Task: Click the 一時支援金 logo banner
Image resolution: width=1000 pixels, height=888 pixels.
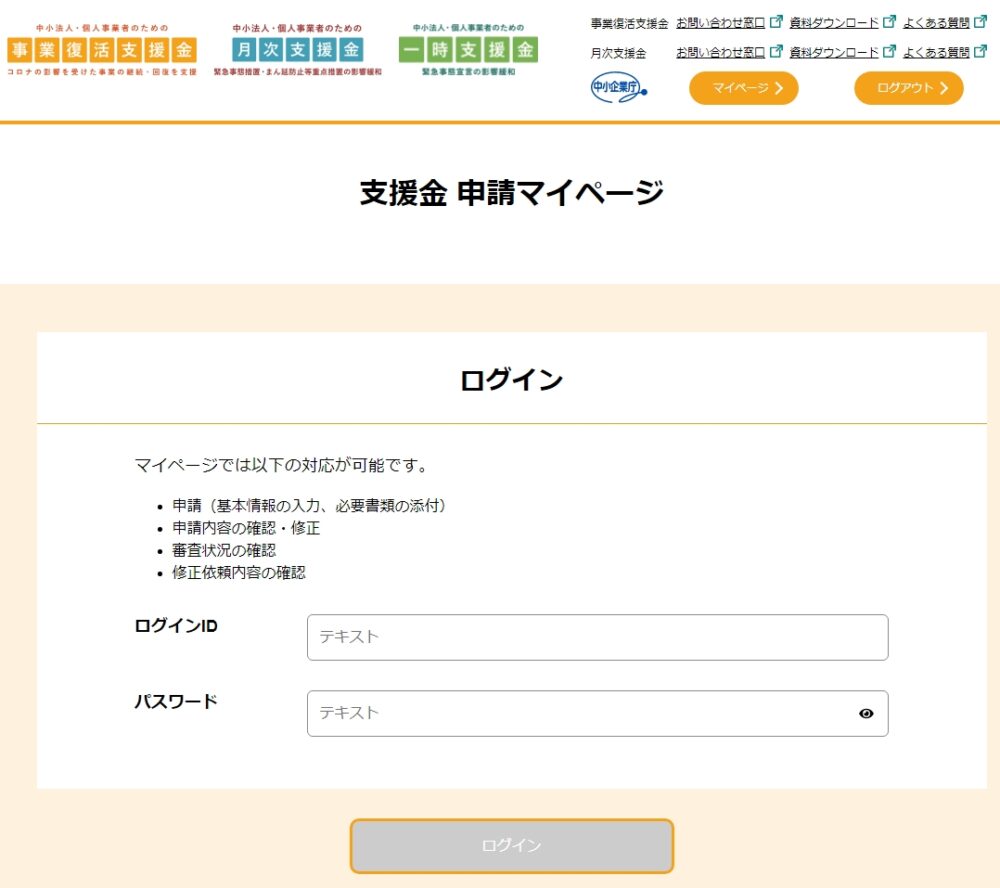Action: [x=468, y=50]
